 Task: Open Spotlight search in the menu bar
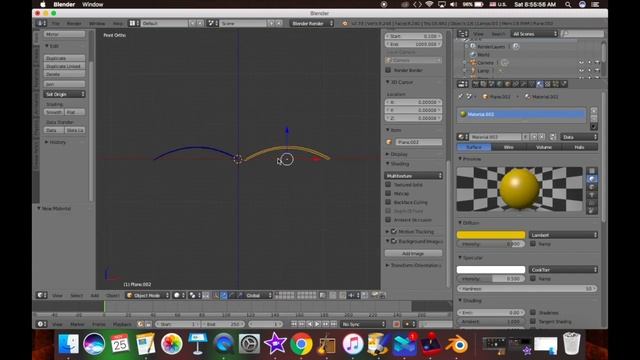pyautogui.click(x=568, y=4)
